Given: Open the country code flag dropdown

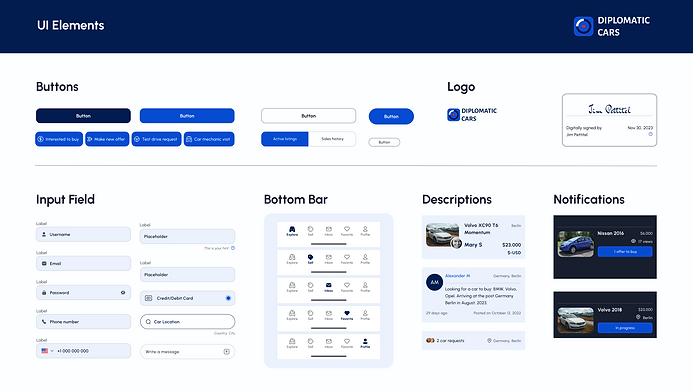Looking at the screenshot, I should click(47, 351).
